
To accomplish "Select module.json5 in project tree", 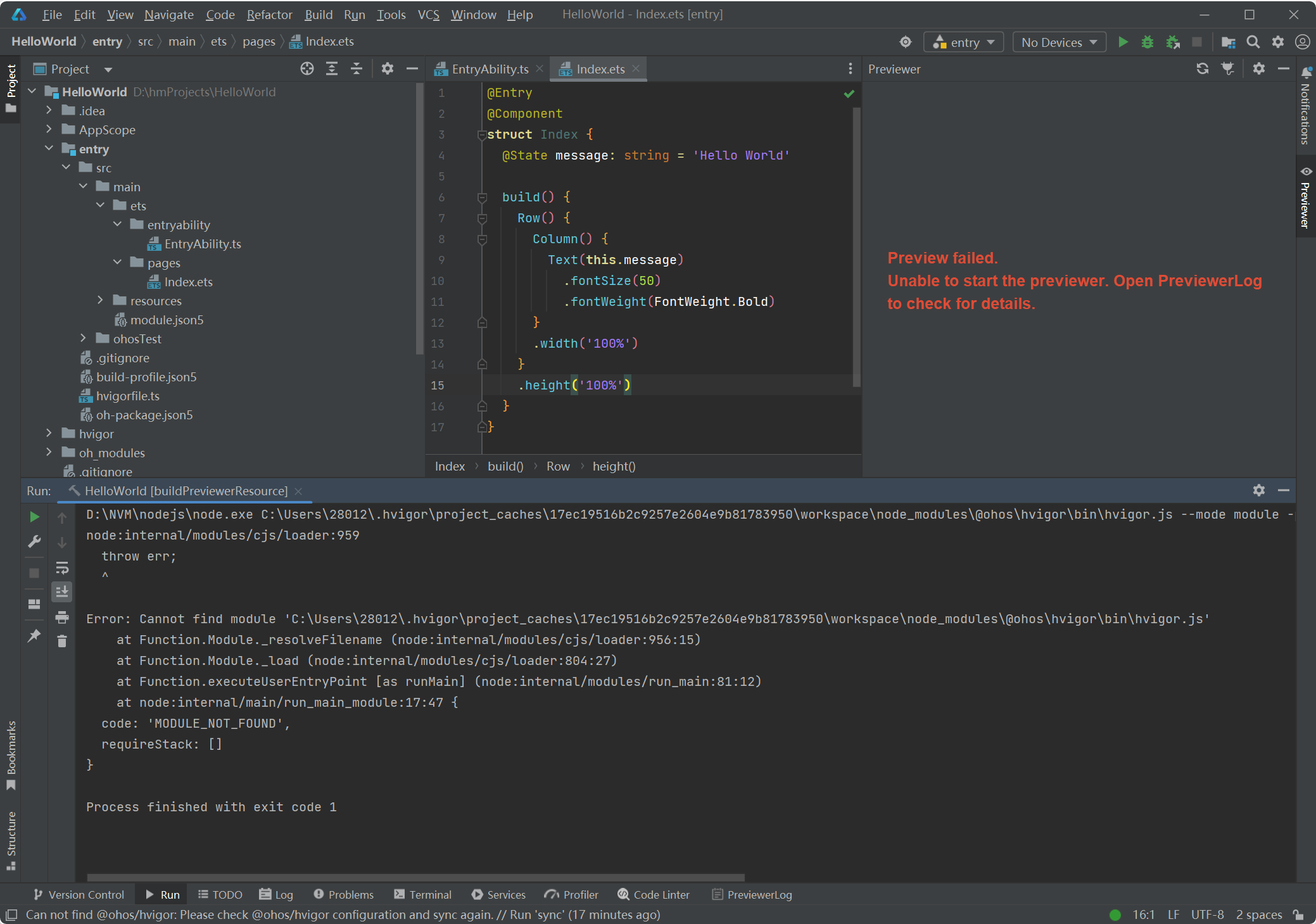I will [x=167, y=320].
